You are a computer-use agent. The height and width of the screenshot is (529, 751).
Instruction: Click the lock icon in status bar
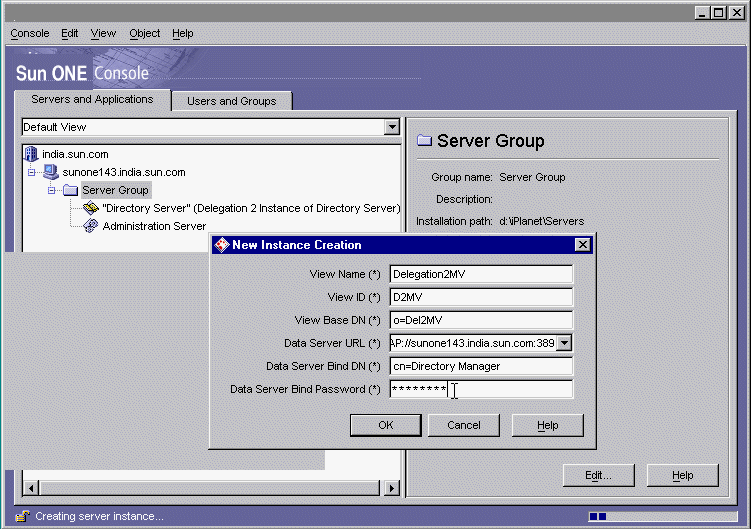coord(23,516)
